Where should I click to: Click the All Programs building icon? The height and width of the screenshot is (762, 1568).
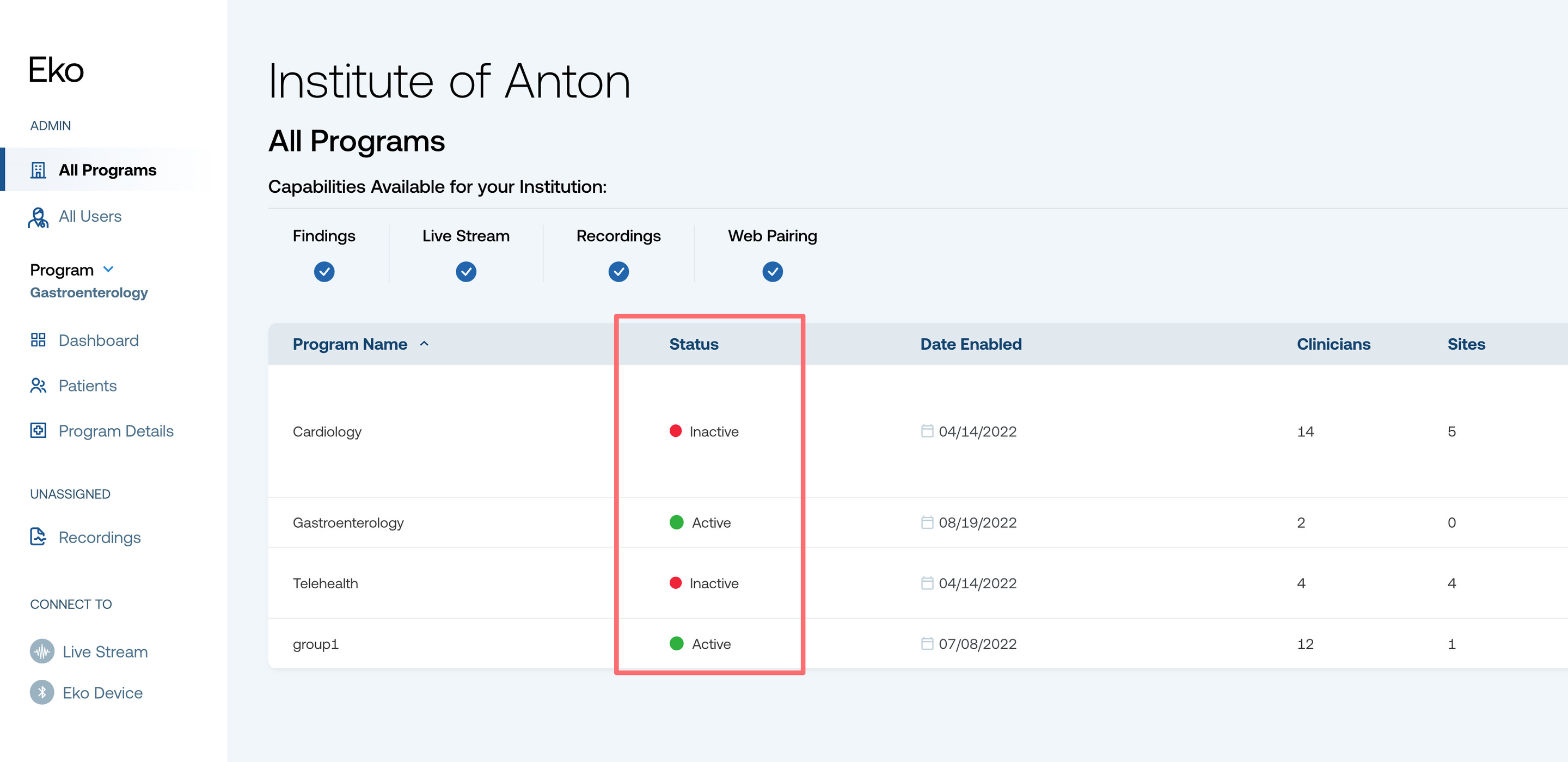pyautogui.click(x=38, y=170)
